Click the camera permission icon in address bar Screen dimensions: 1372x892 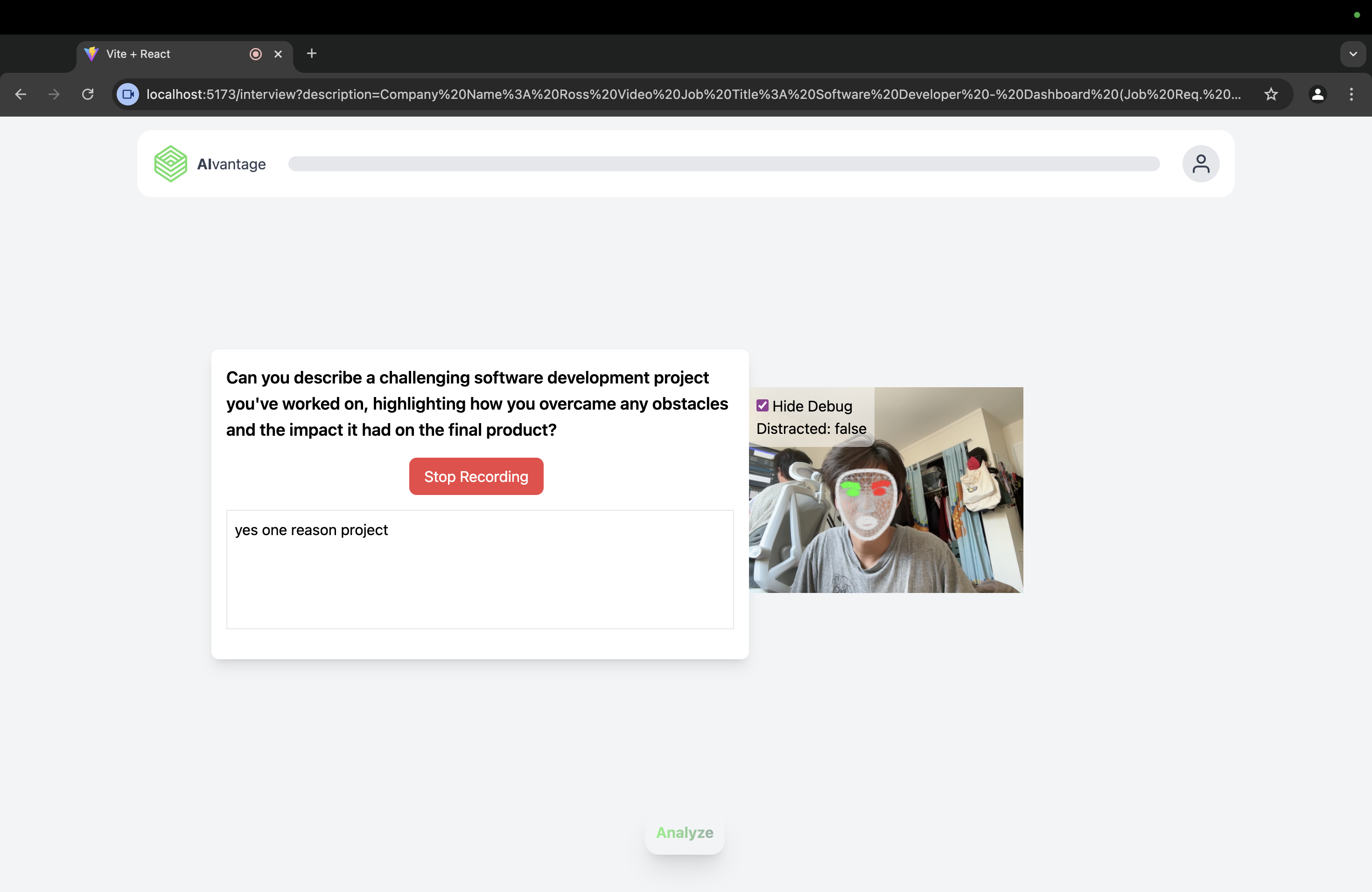(x=128, y=94)
